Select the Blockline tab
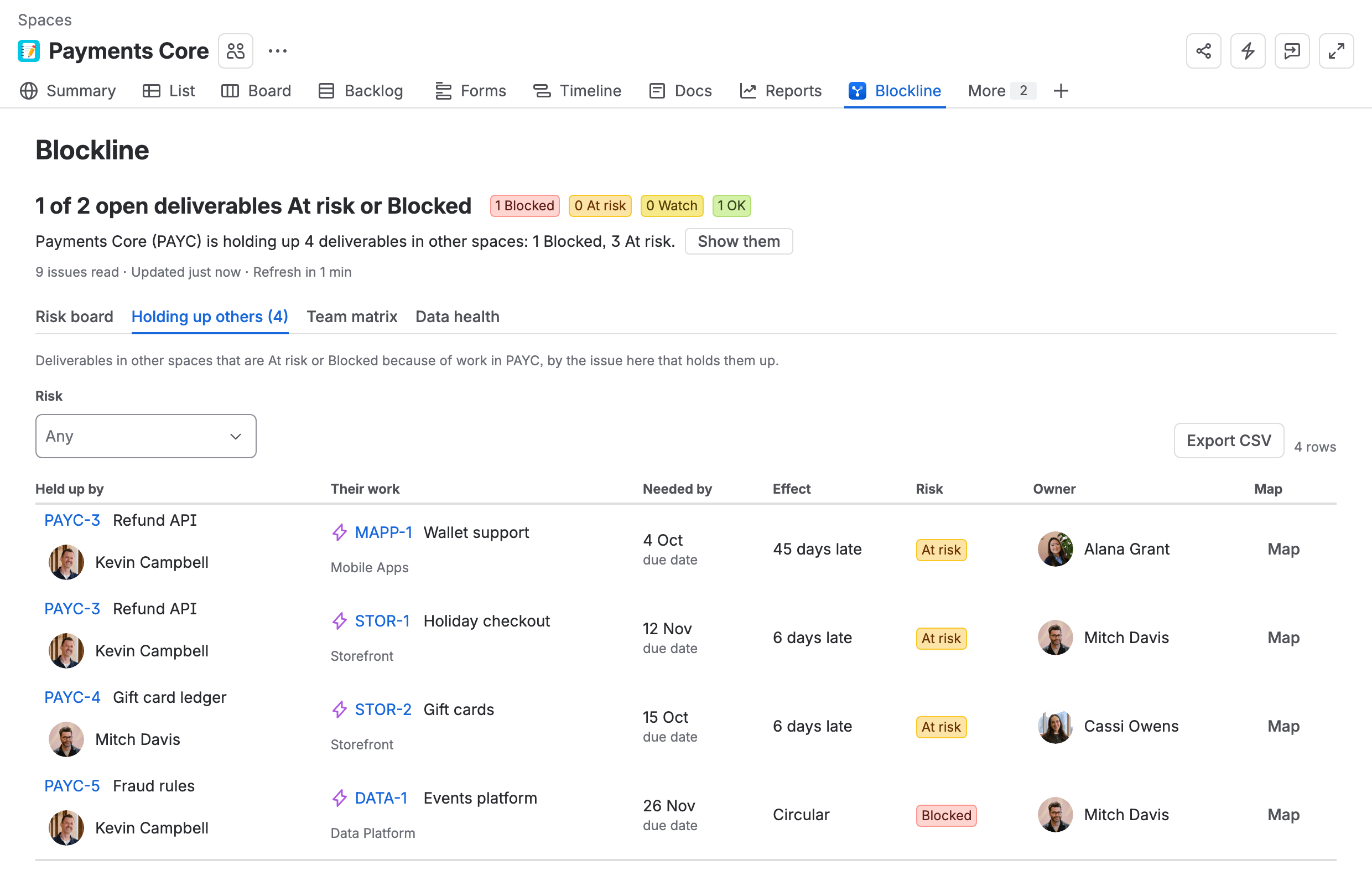The height and width of the screenshot is (870, 1372). [x=895, y=91]
